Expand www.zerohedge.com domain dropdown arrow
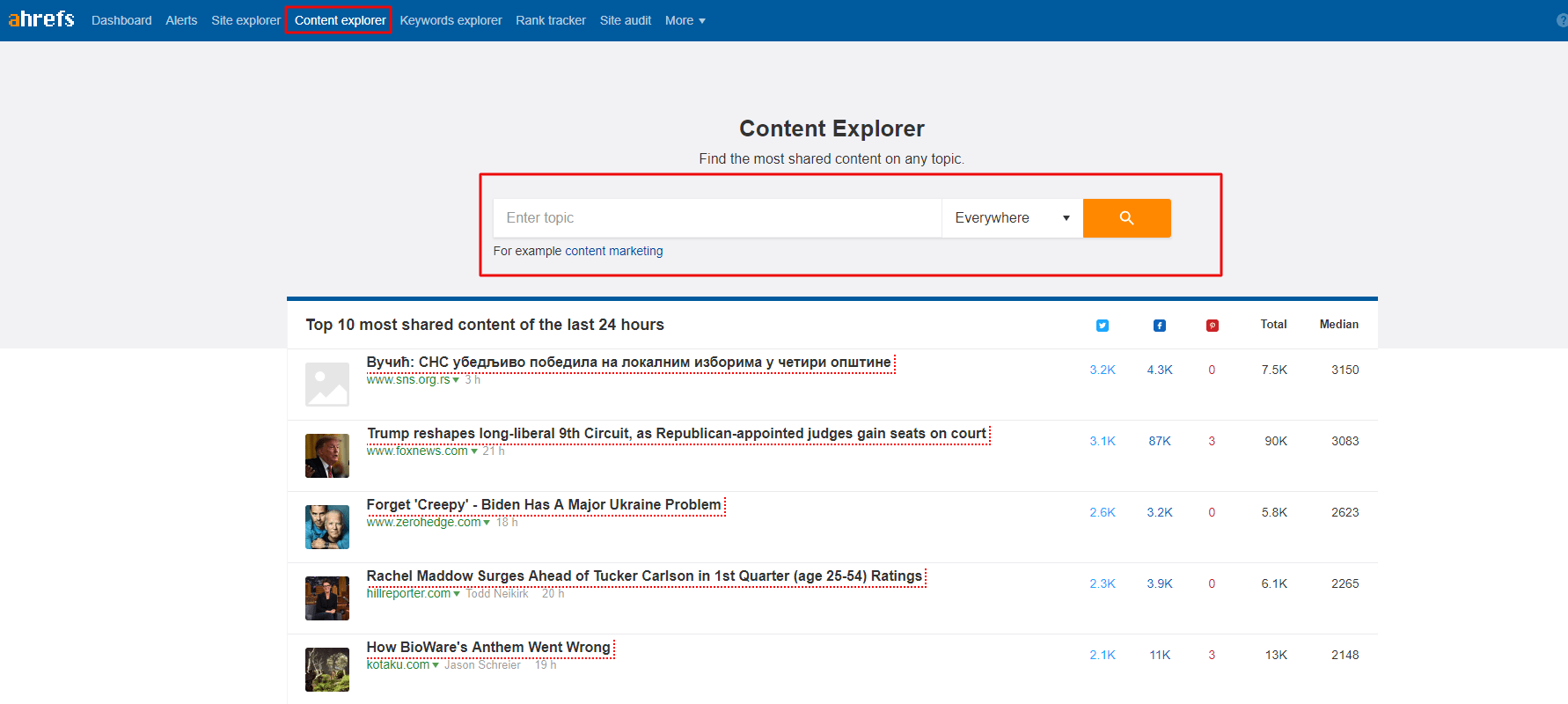 tap(487, 523)
